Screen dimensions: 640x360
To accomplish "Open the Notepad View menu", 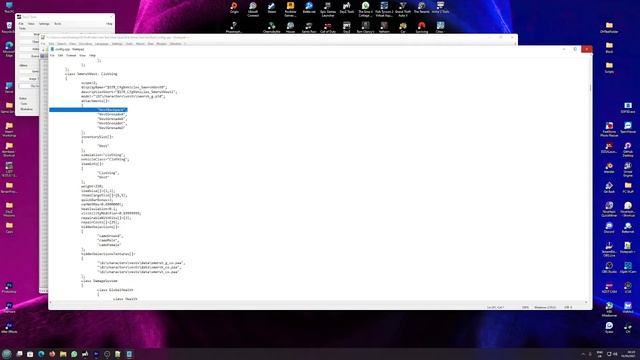I will click(x=82, y=56).
